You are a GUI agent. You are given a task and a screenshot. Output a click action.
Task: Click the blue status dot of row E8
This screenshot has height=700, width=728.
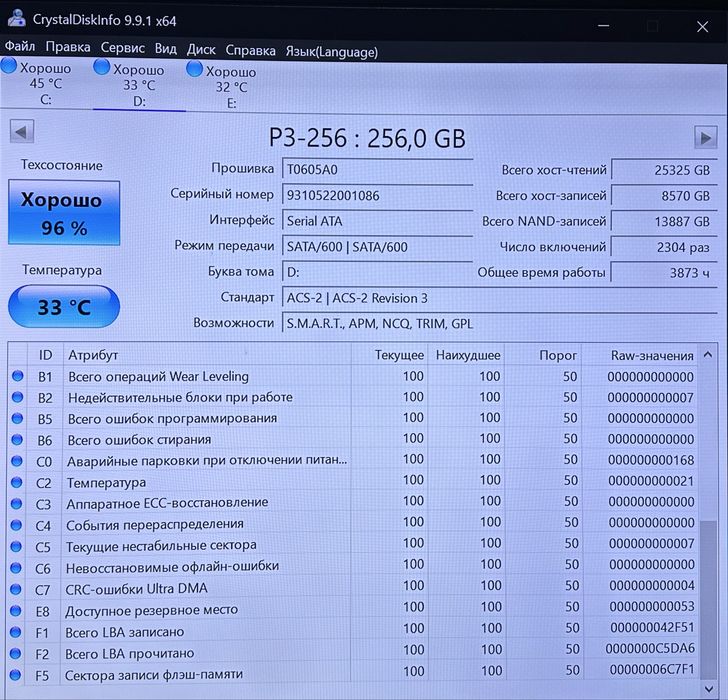click(15, 610)
